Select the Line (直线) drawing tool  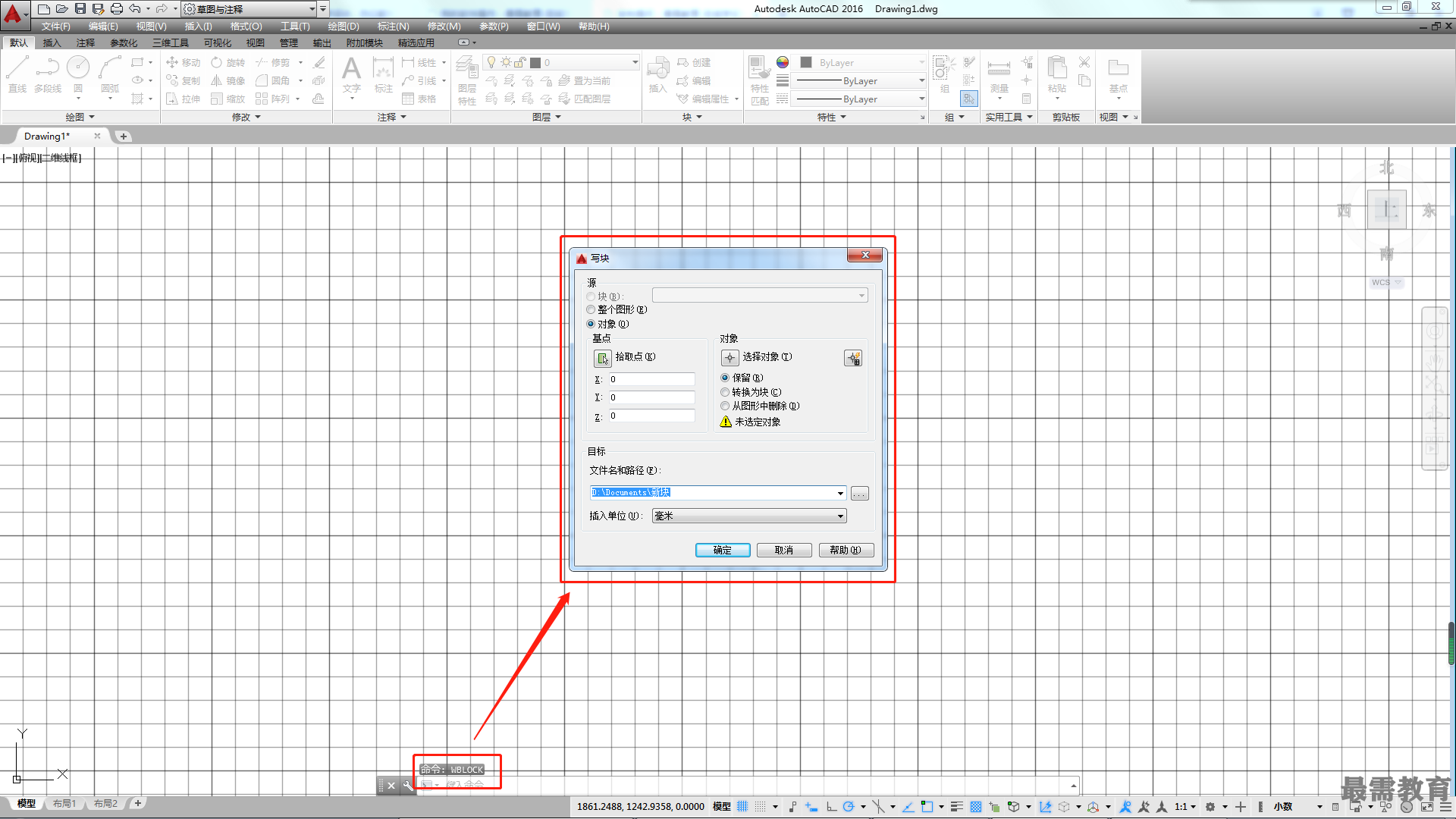coord(17,74)
